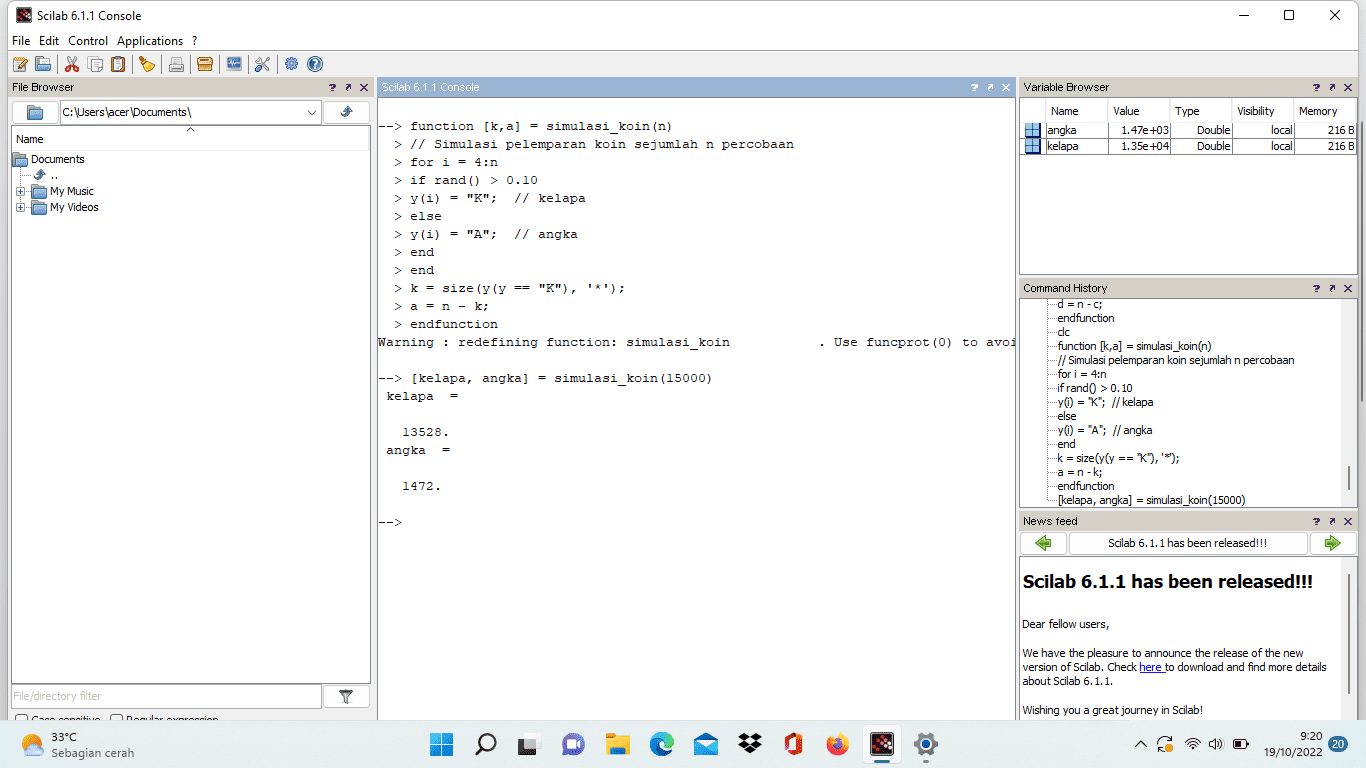Expand the My Videos folder
This screenshot has width=1366, height=768.
20,207
